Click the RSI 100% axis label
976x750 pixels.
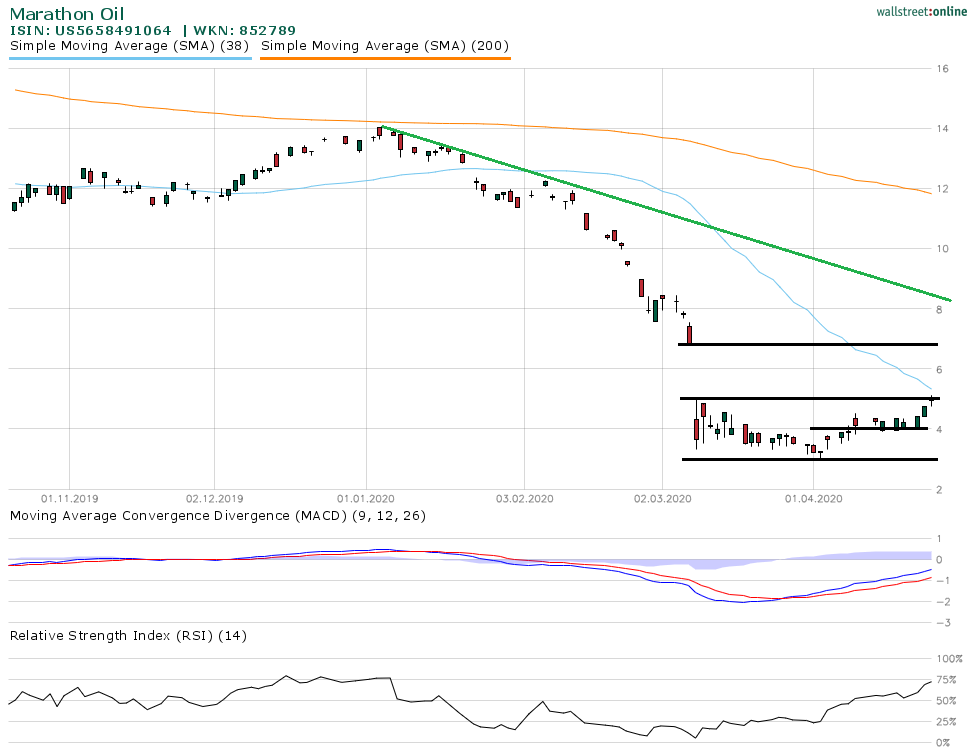pos(948,659)
